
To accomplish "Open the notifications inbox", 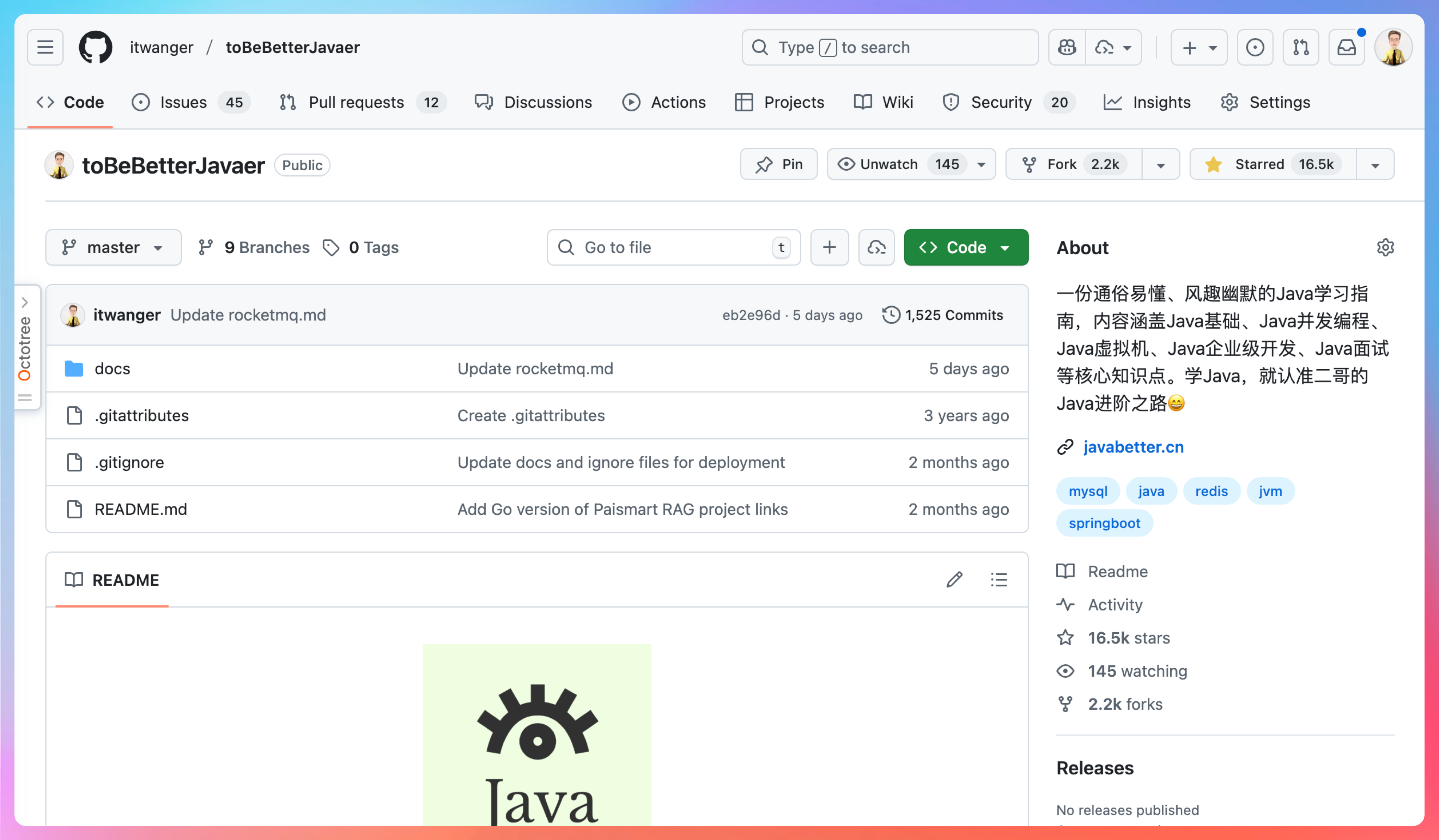I will point(1346,47).
